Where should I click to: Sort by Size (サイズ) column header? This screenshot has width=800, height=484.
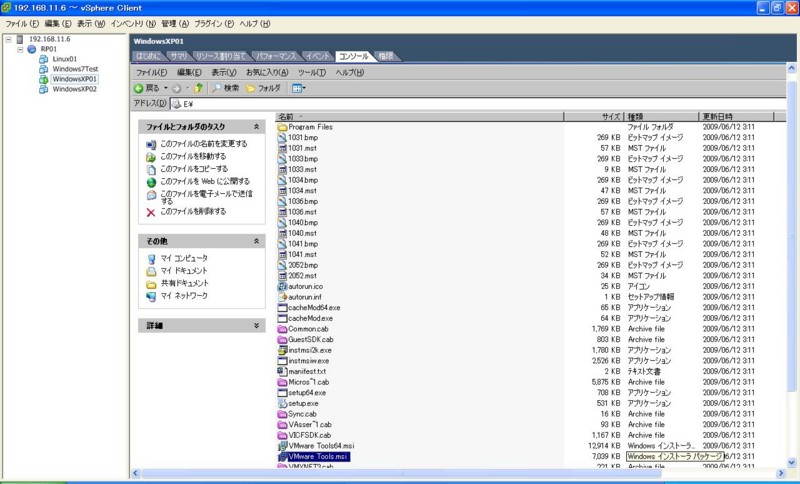(594, 117)
